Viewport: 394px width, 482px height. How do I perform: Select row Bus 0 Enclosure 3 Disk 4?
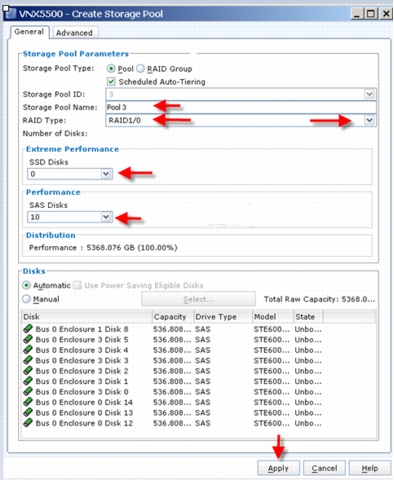(x=199, y=350)
